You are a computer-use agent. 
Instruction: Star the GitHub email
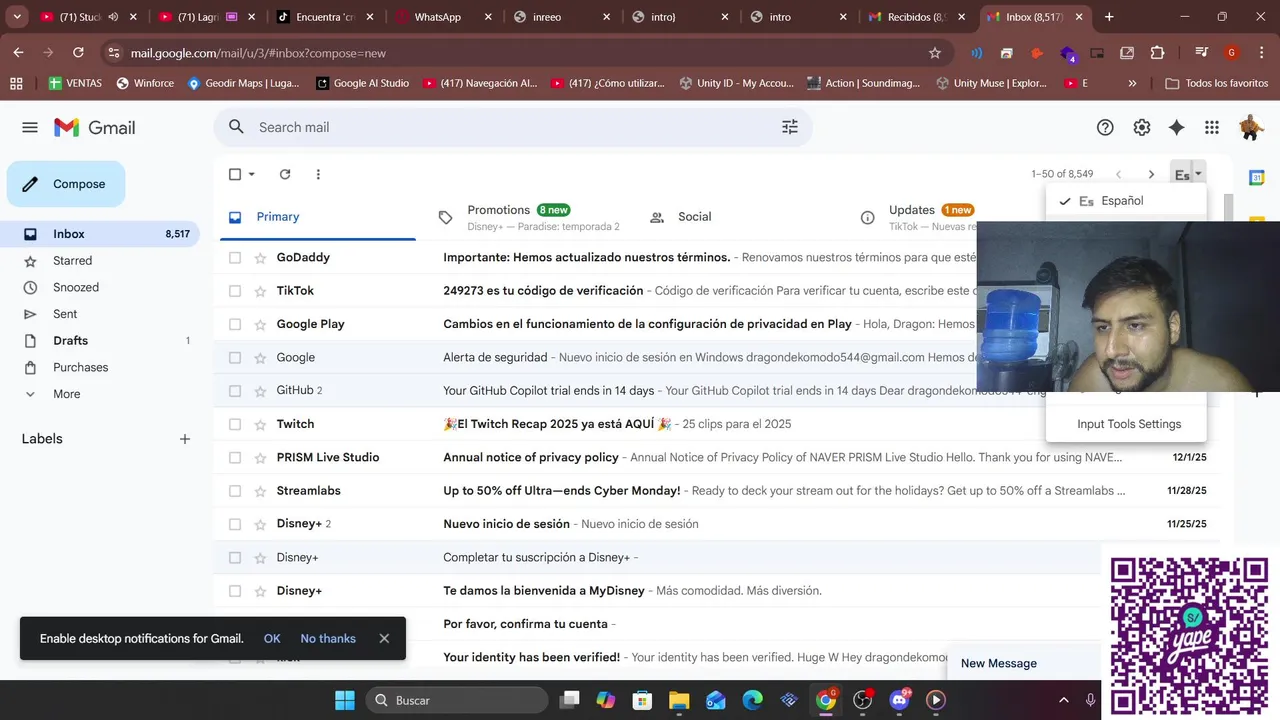click(261, 391)
